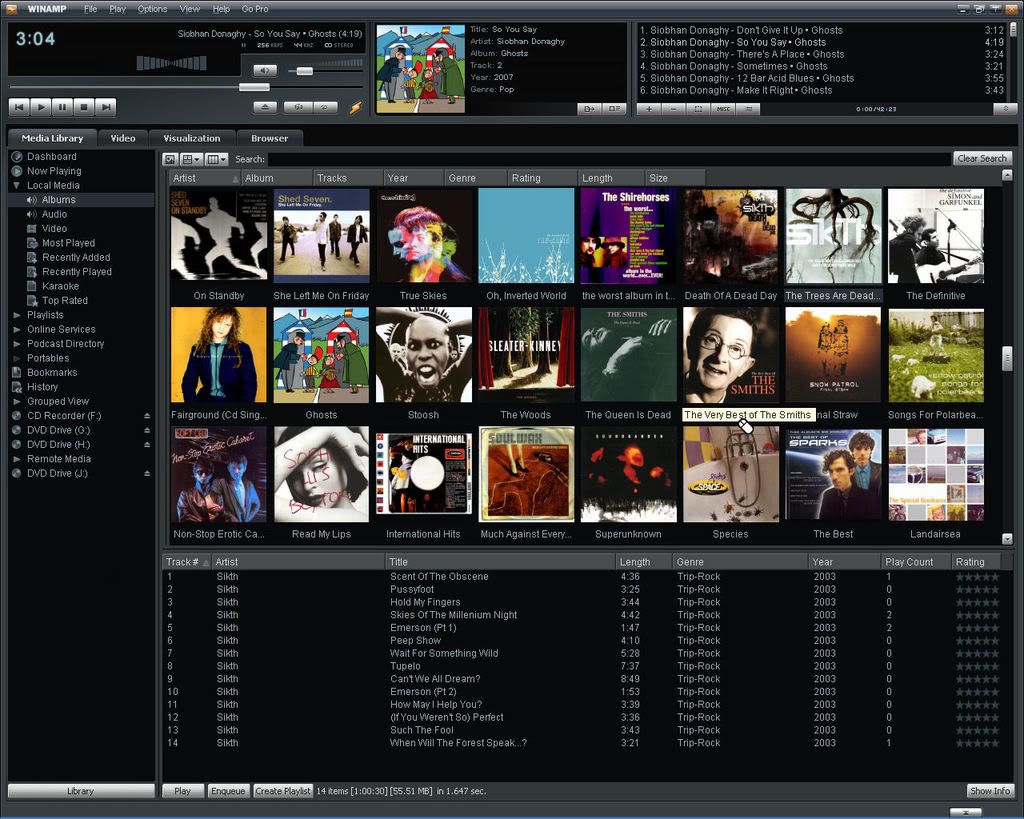Viewport: 1024px width, 819px height.
Task: Remove items with the playlist minus button
Action: [x=673, y=108]
